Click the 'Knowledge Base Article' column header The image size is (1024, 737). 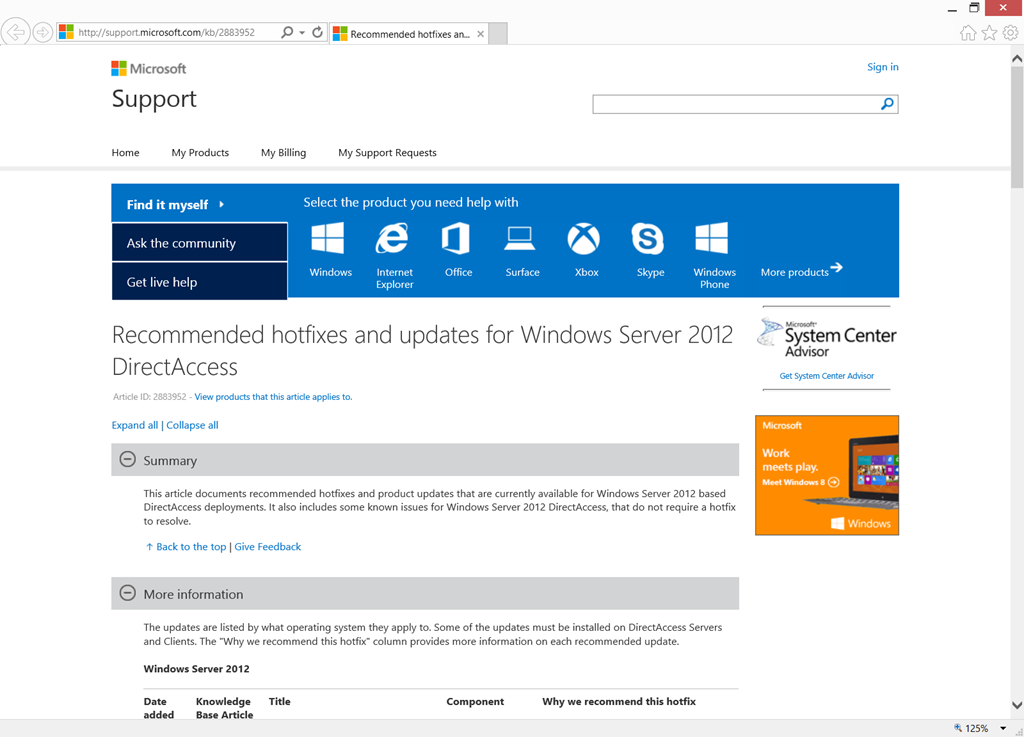(224, 708)
